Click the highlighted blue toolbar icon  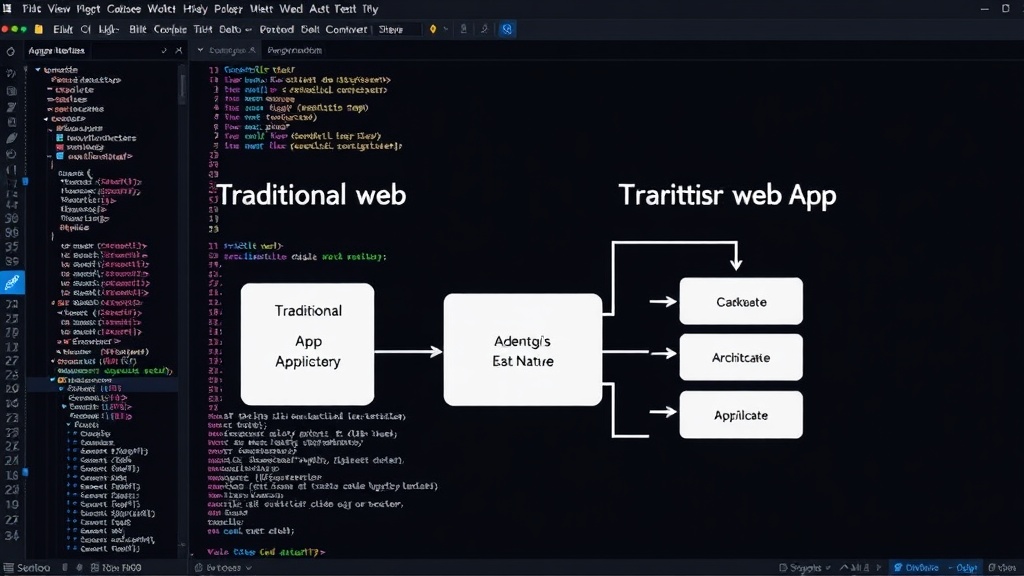[x=507, y=29]
